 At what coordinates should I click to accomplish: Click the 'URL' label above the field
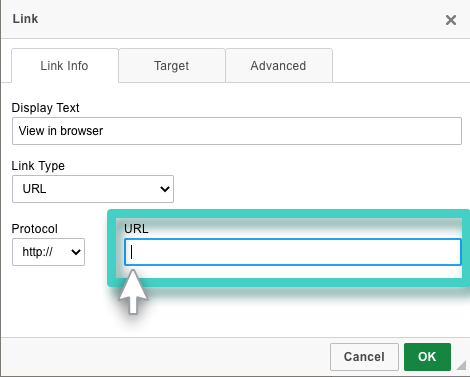click(x=136, y=229)
